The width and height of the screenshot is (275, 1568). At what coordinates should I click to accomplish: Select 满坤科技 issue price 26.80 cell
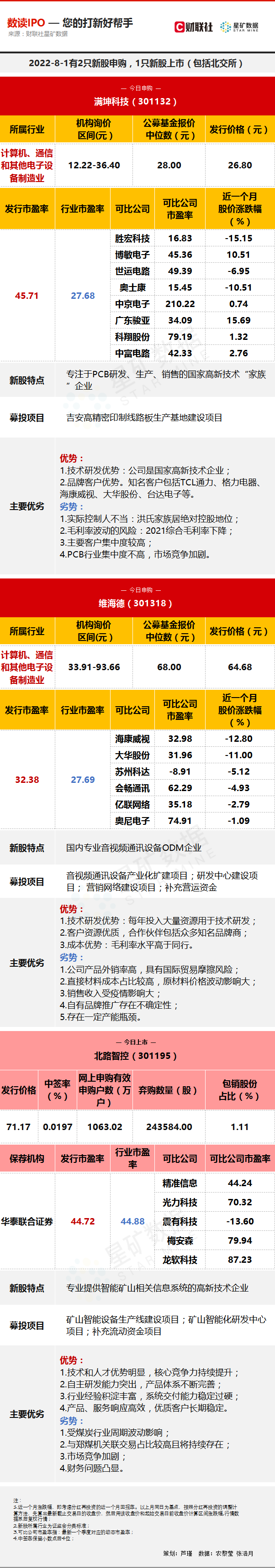coord(240,165)
